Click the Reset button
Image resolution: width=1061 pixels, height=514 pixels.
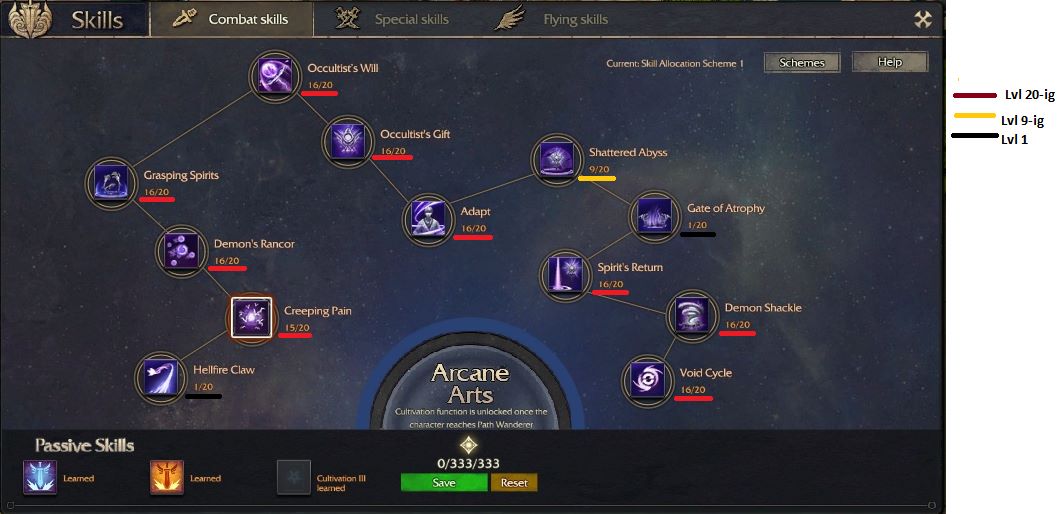514,483
